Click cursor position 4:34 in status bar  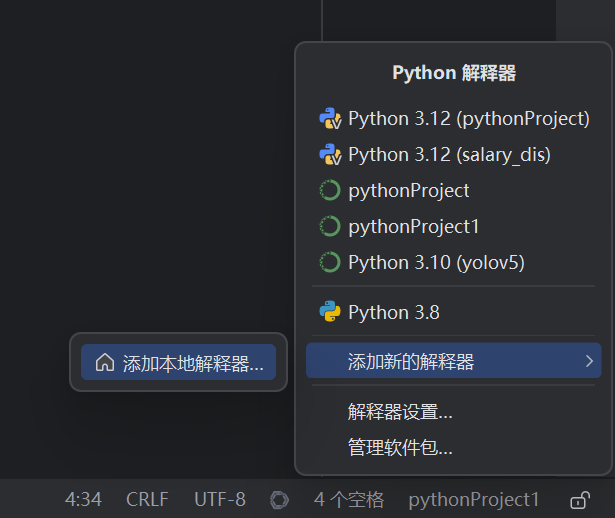point(83,500)
